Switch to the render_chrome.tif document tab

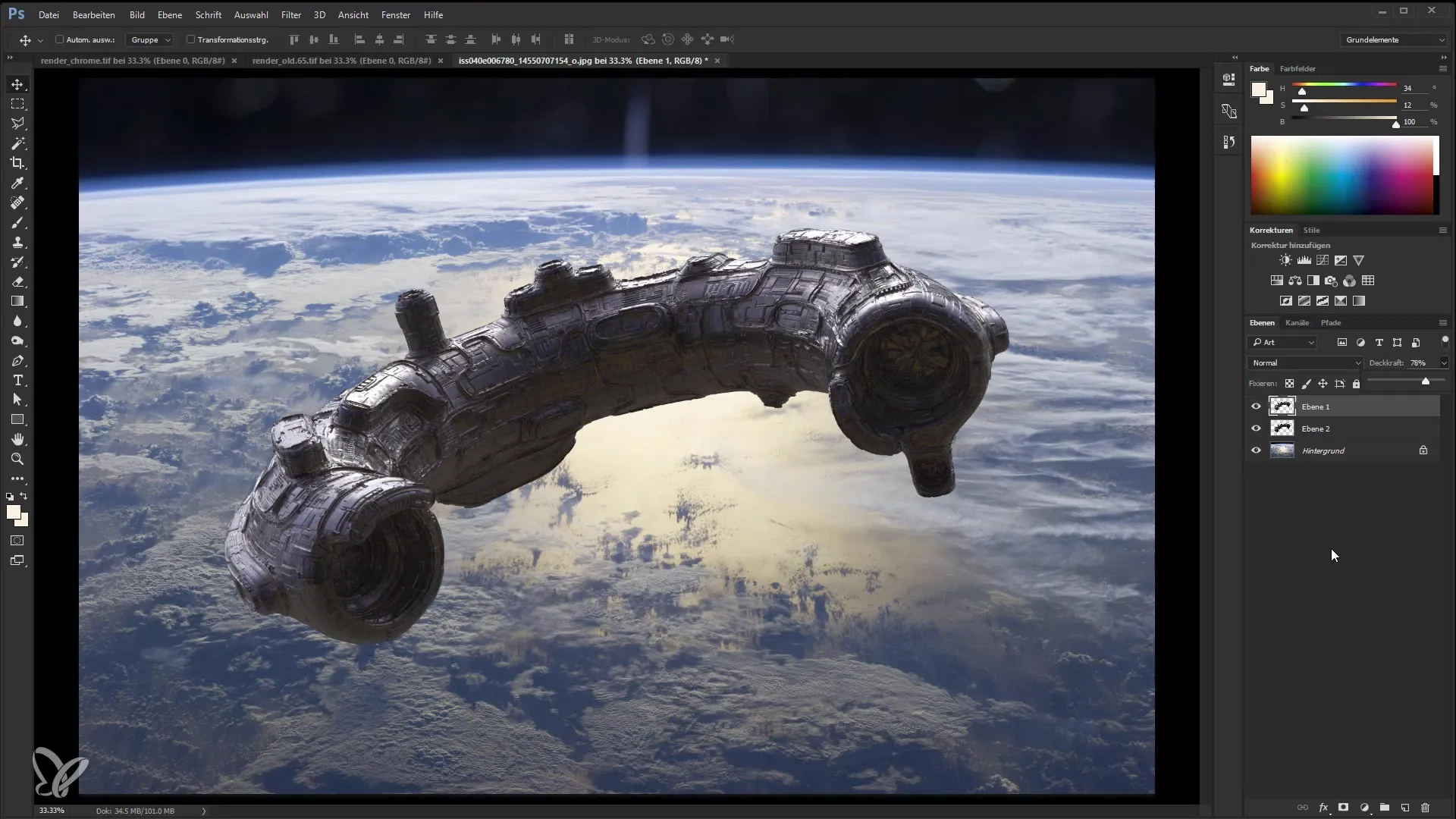pos(133,61)
